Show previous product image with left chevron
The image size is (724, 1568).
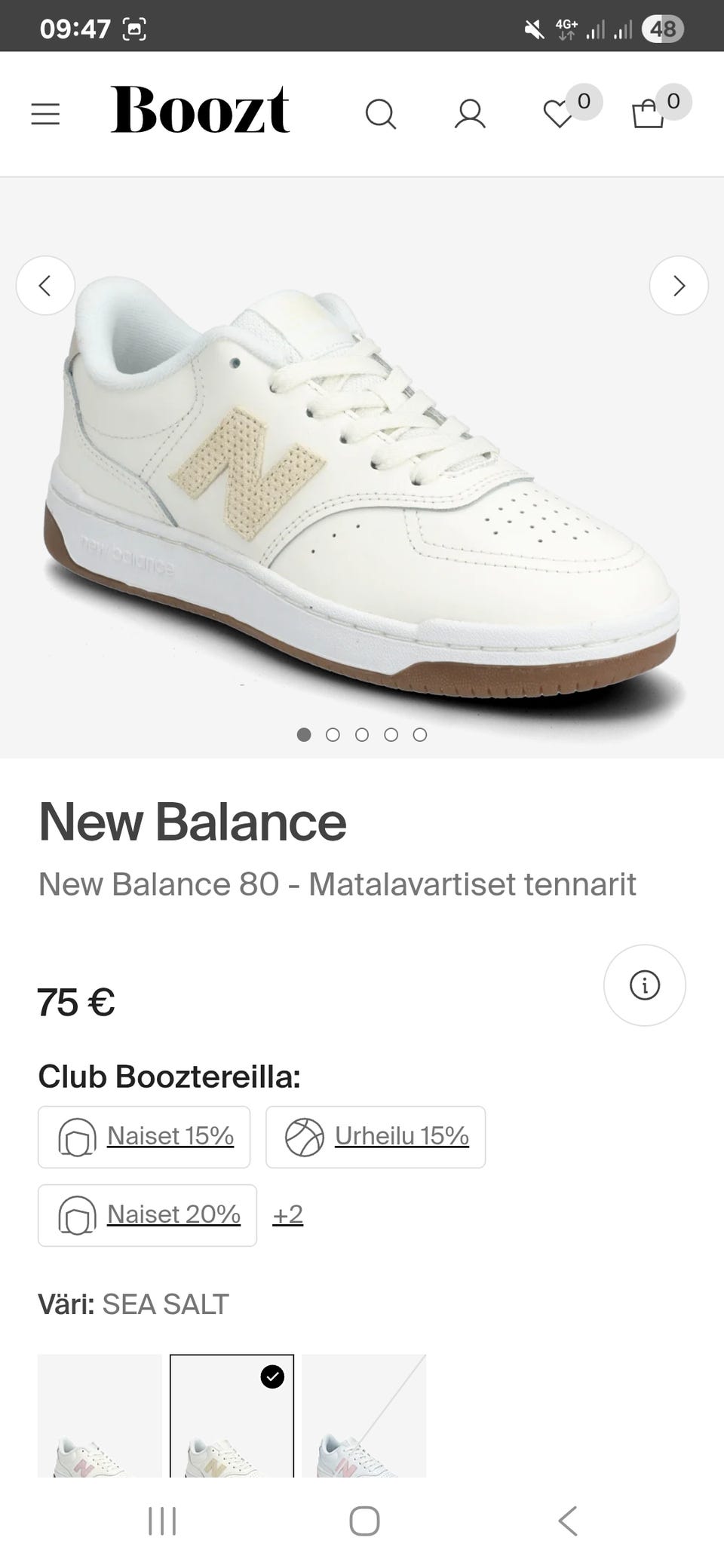click(45, 286)
